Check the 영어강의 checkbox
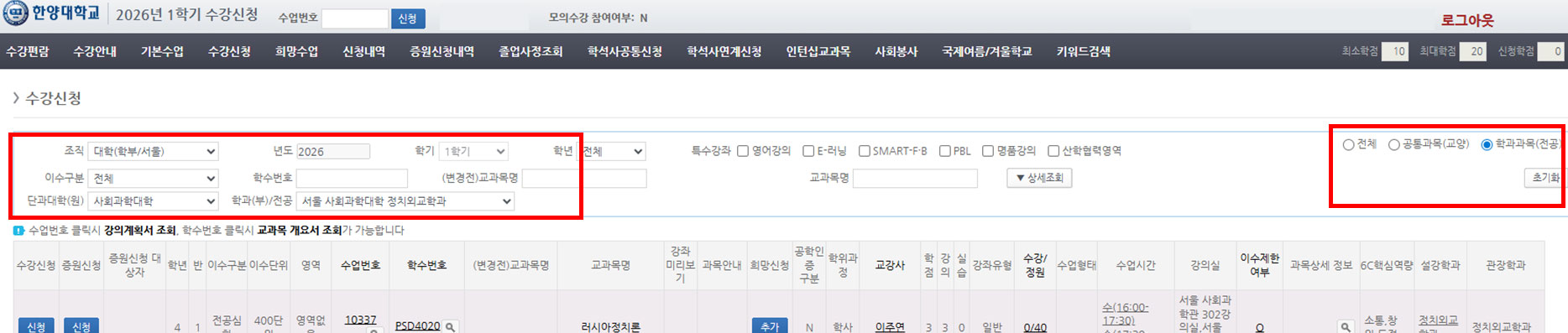Image resolution: width=1568 pixels, height=333 pixels. pos(743,151)
